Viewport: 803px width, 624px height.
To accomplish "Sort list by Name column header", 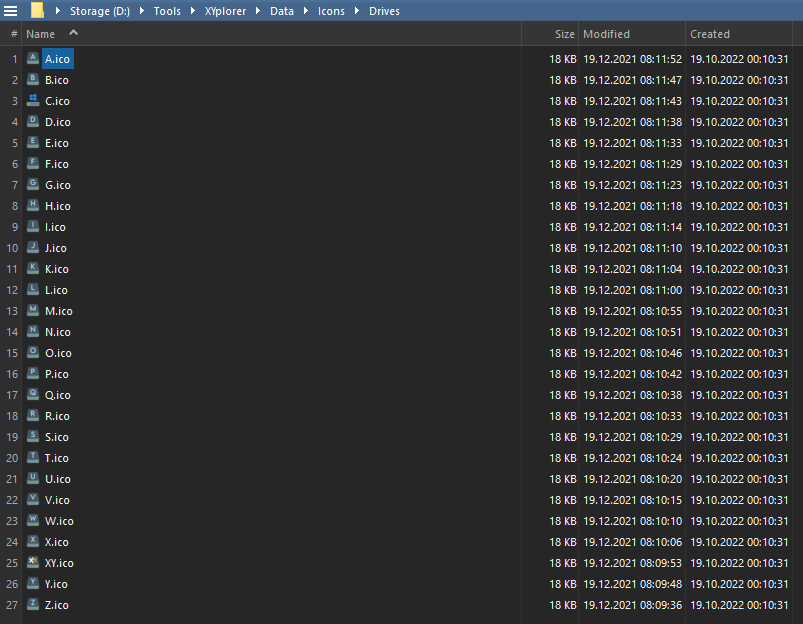I will coord(41,34).
